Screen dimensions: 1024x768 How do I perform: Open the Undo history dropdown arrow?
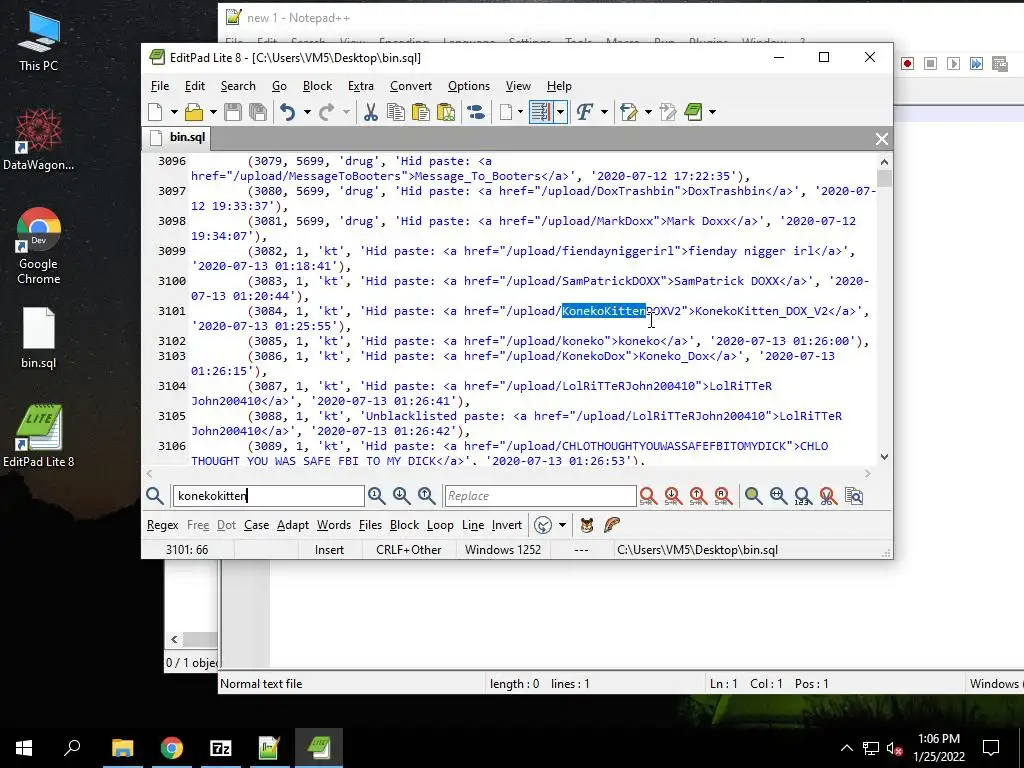(x=306, y=112)
